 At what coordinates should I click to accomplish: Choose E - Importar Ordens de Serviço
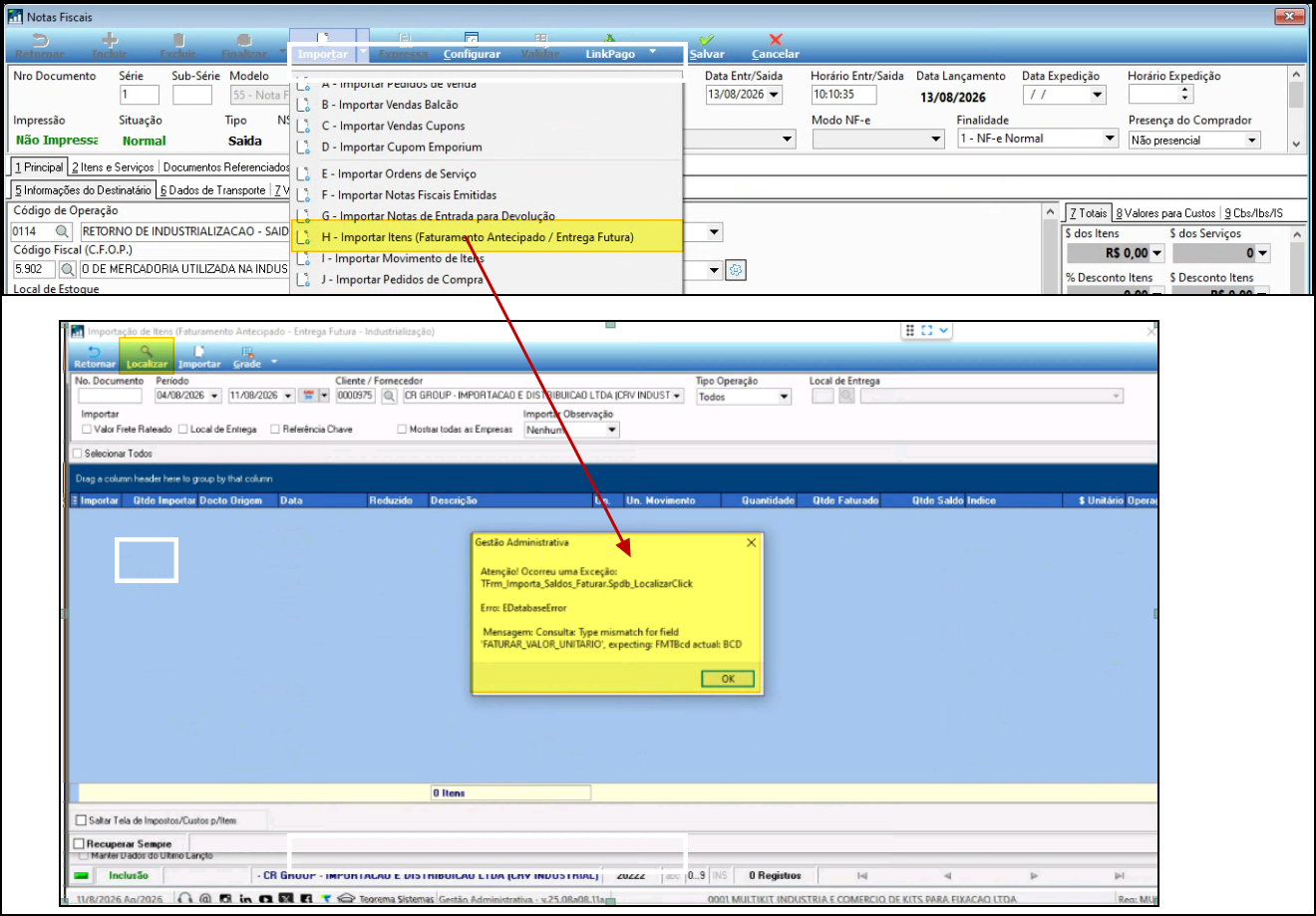(x=488, y=173)
